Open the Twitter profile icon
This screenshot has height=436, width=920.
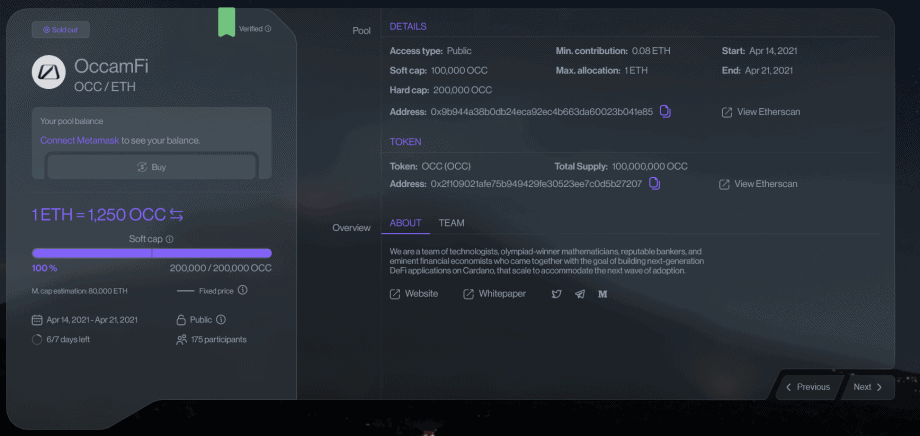tap(556, 294)
